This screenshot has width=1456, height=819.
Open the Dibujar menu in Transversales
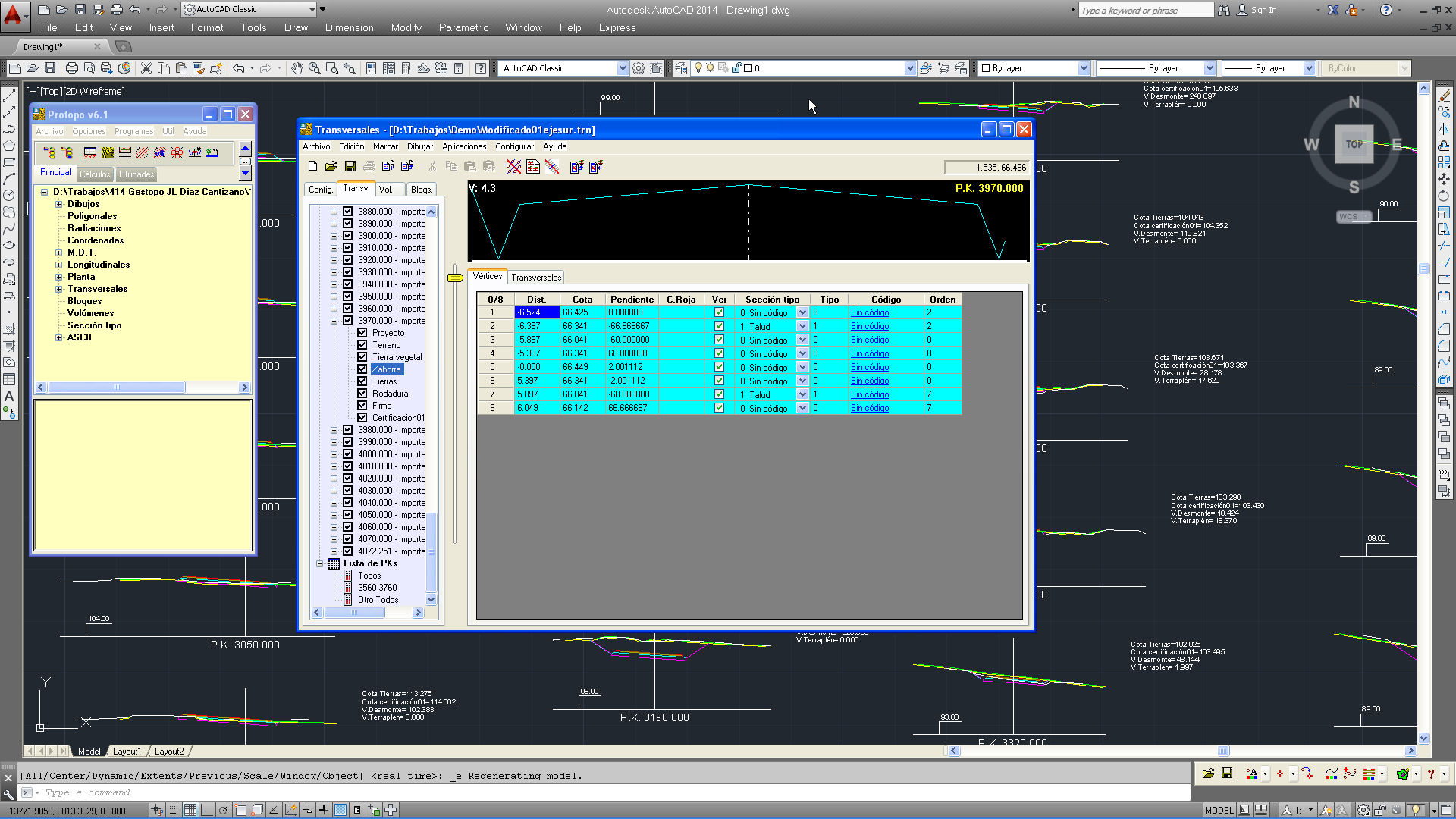click(419, 146)
